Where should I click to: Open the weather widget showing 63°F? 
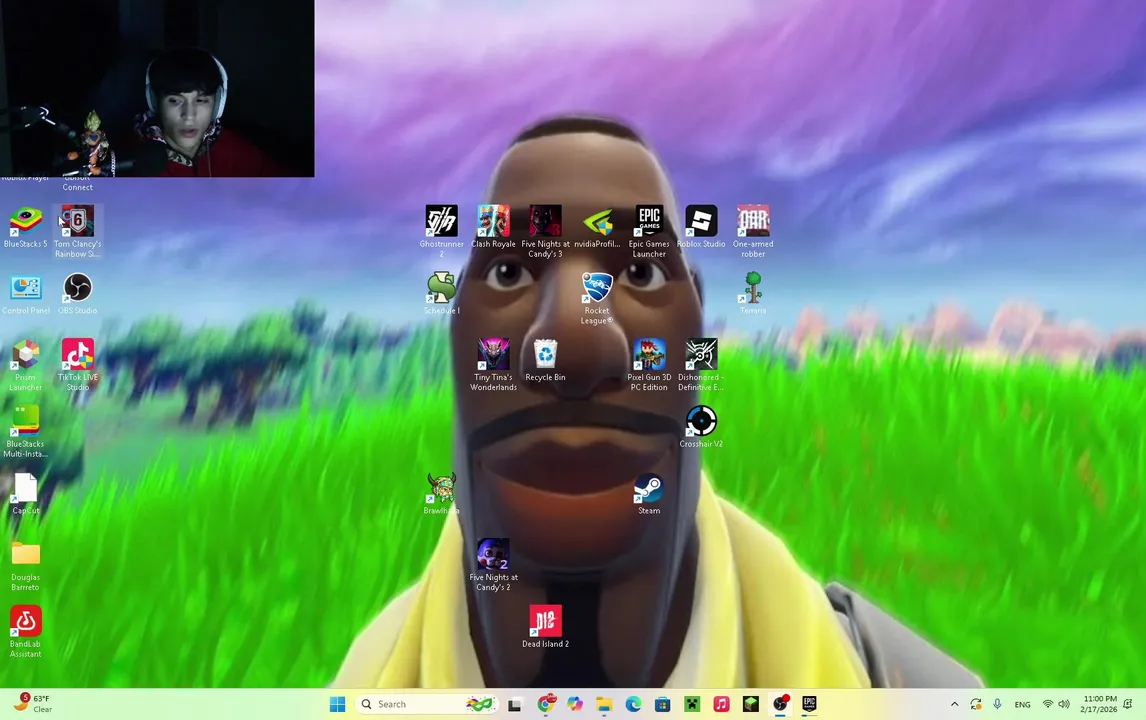click(x=34, y=703)
